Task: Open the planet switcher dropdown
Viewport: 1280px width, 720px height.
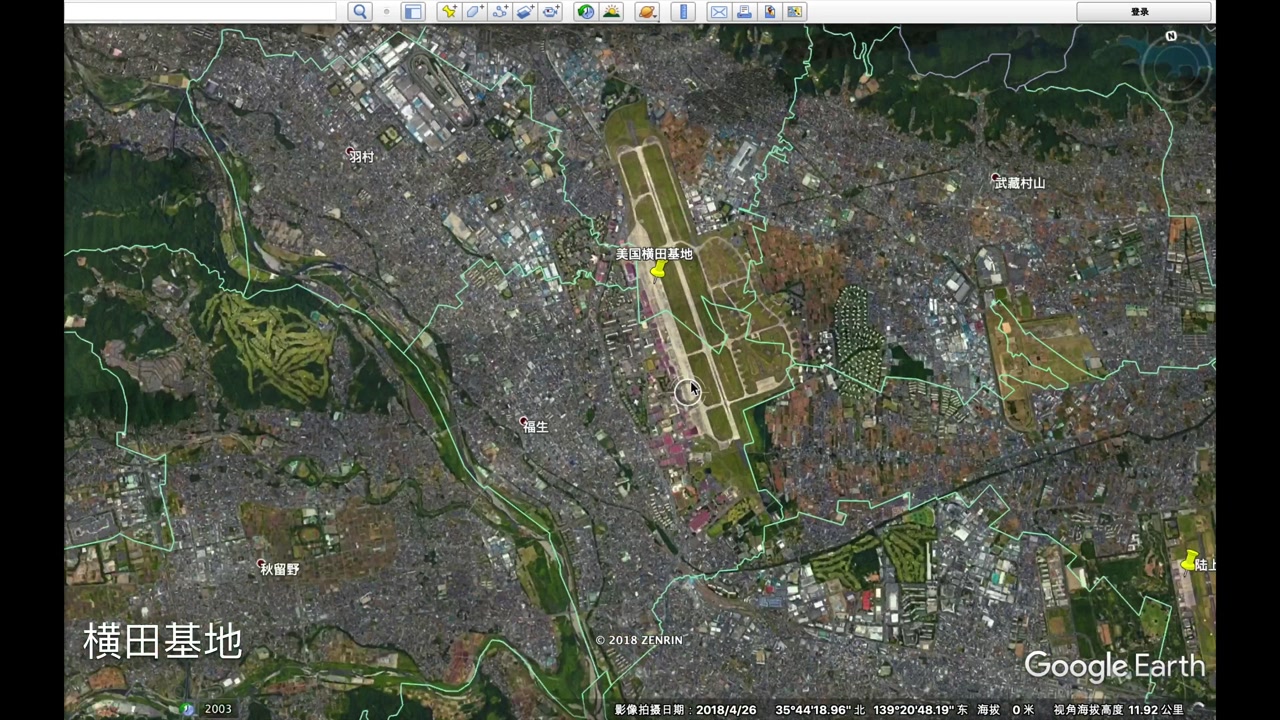Action: [x=647, y=12]
